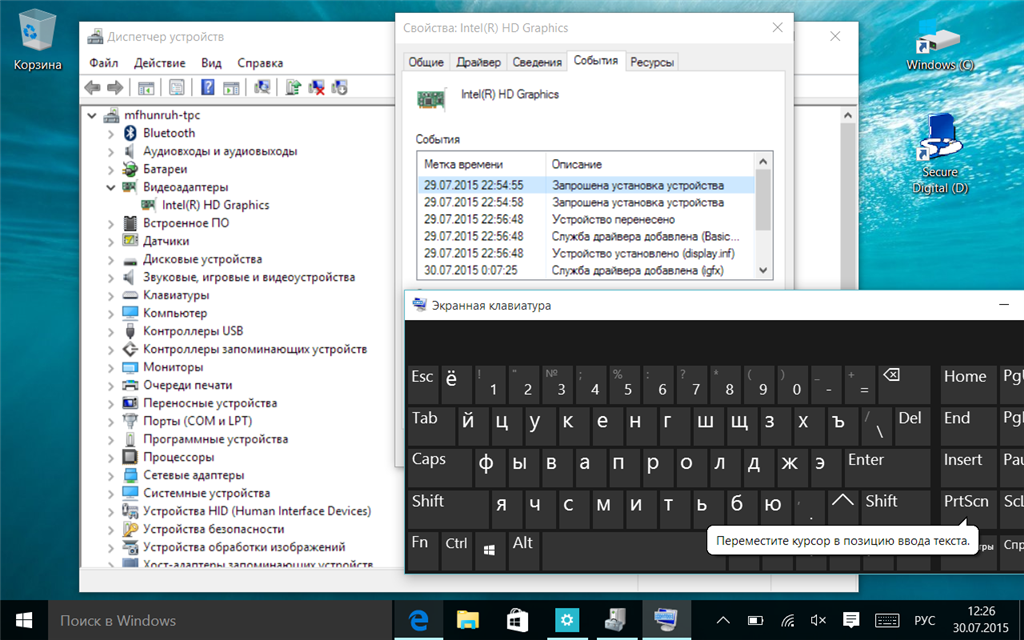1024x640 pixels.
Task: Select the Процессоры icon in the tree
Action: point(130,457)
